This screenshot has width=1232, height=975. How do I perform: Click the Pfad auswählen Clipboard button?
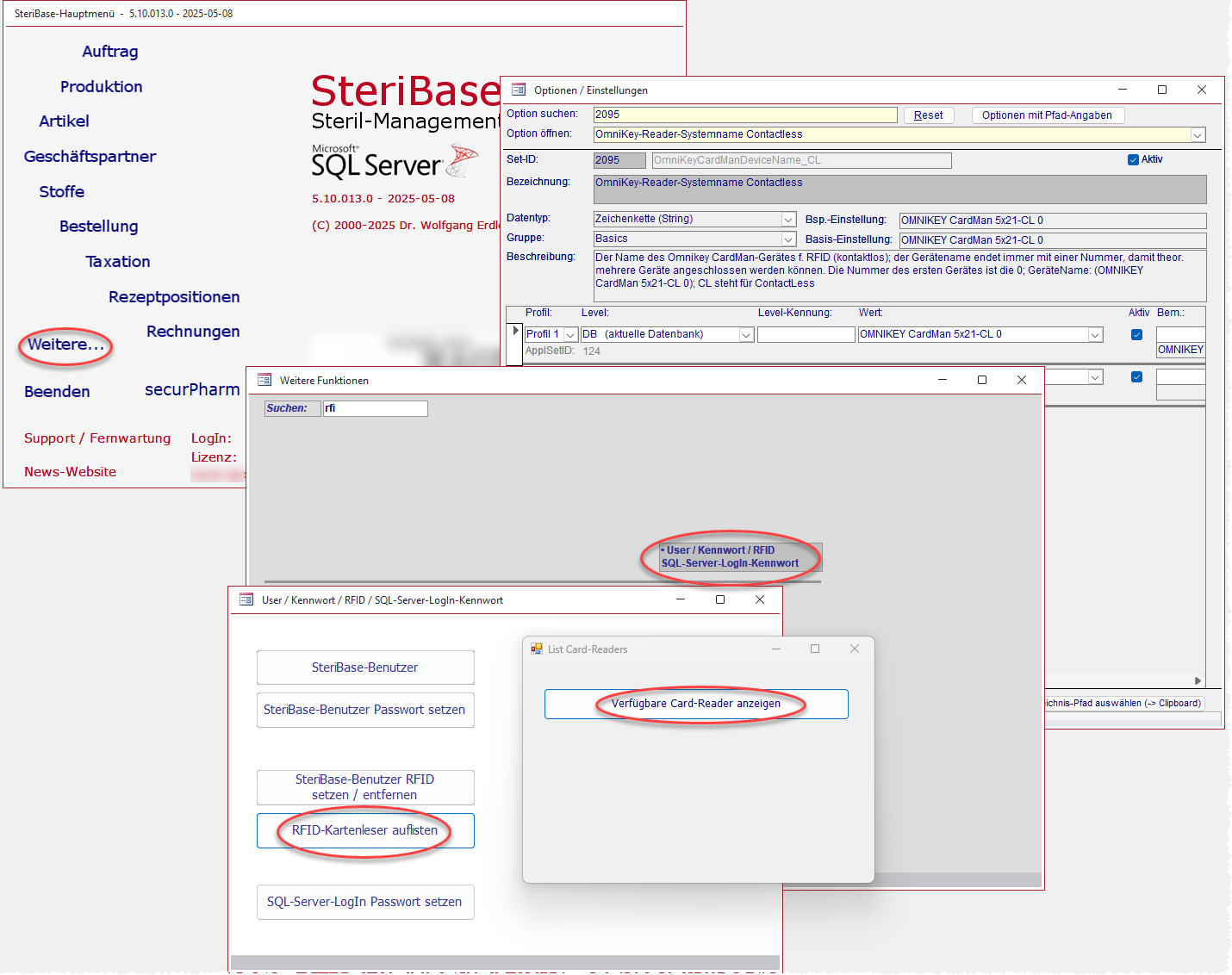pos(1124,704)
